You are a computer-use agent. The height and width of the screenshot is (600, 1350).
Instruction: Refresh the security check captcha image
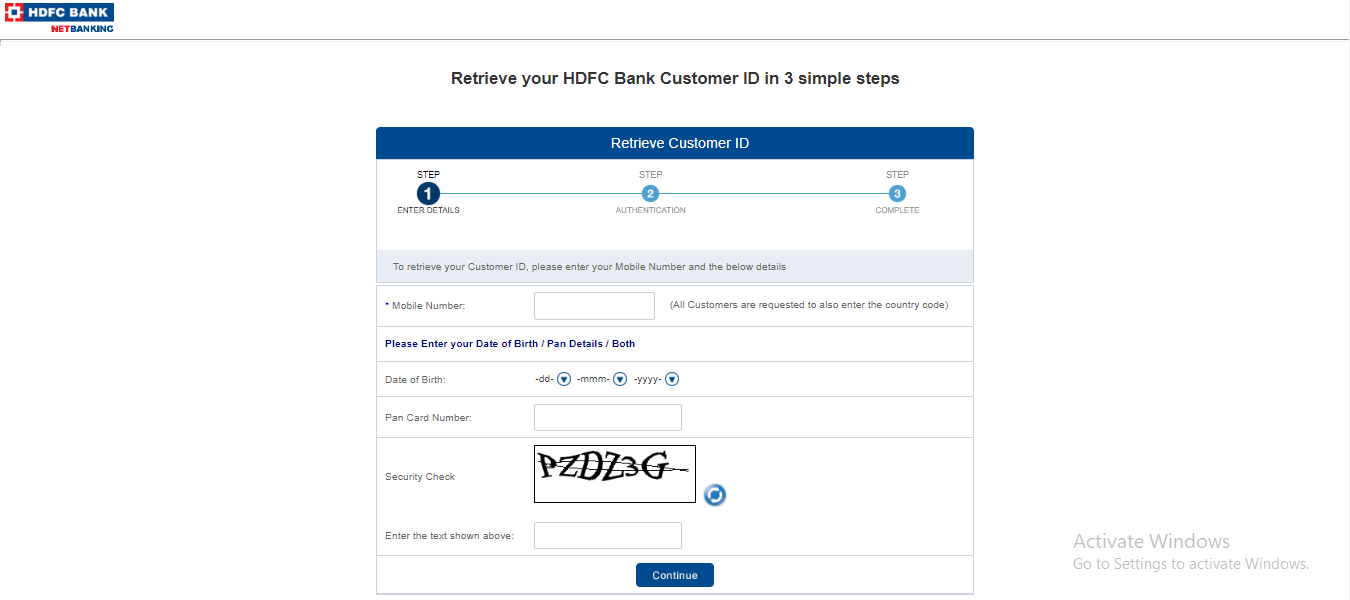tap(714, 494)
